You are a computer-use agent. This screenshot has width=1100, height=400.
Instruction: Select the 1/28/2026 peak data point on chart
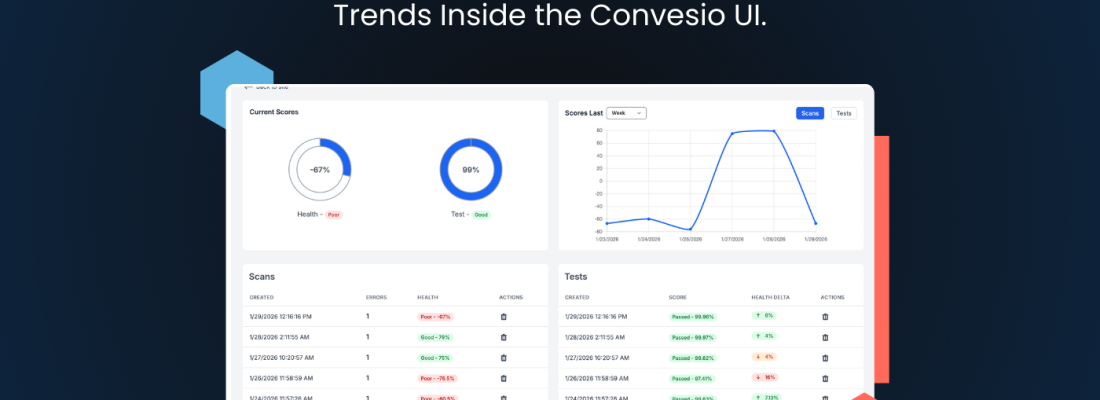(774, 131)
